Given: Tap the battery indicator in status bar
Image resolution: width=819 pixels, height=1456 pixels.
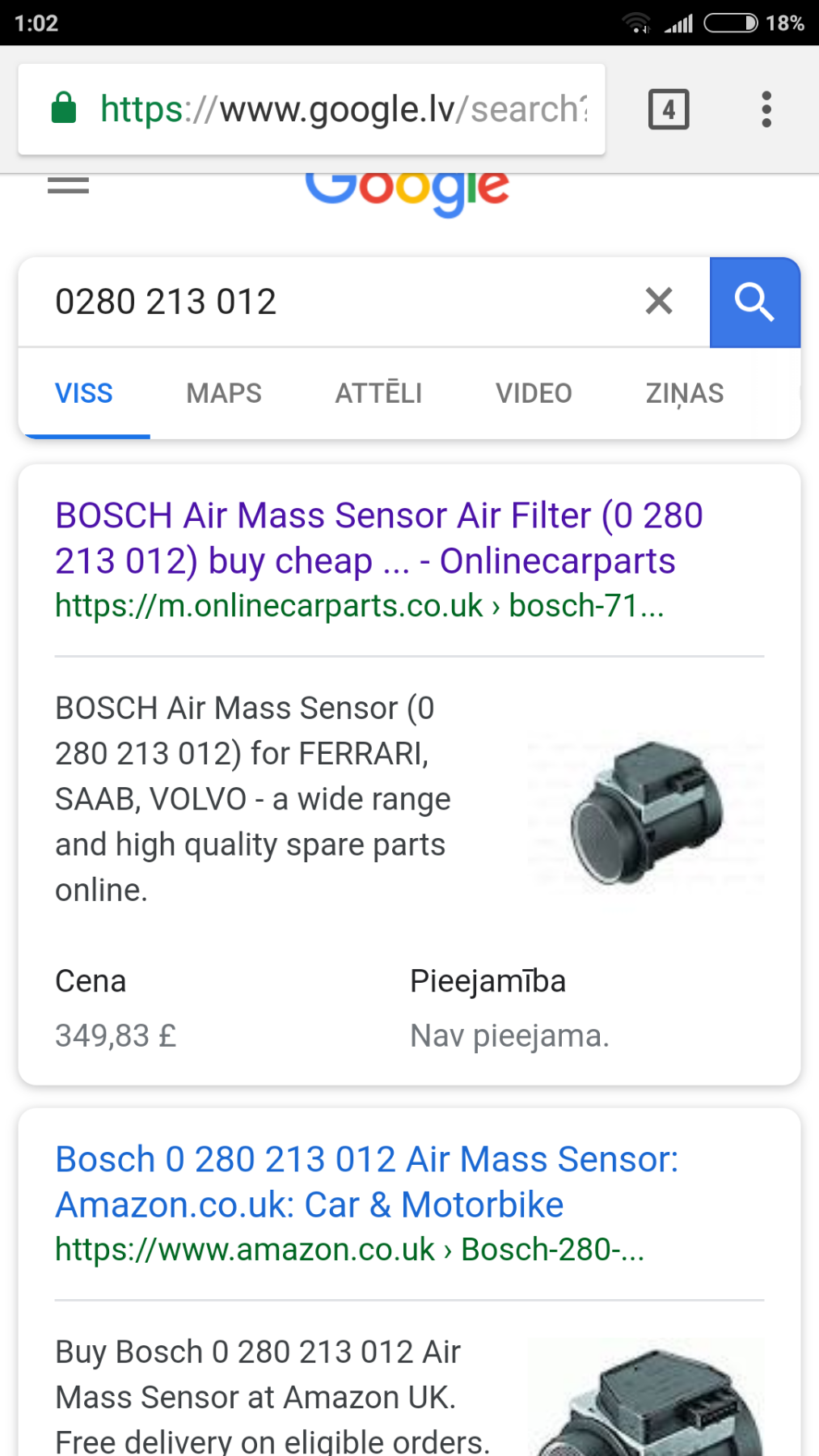Looking at the screenshot, I should [x=730, y=23].
